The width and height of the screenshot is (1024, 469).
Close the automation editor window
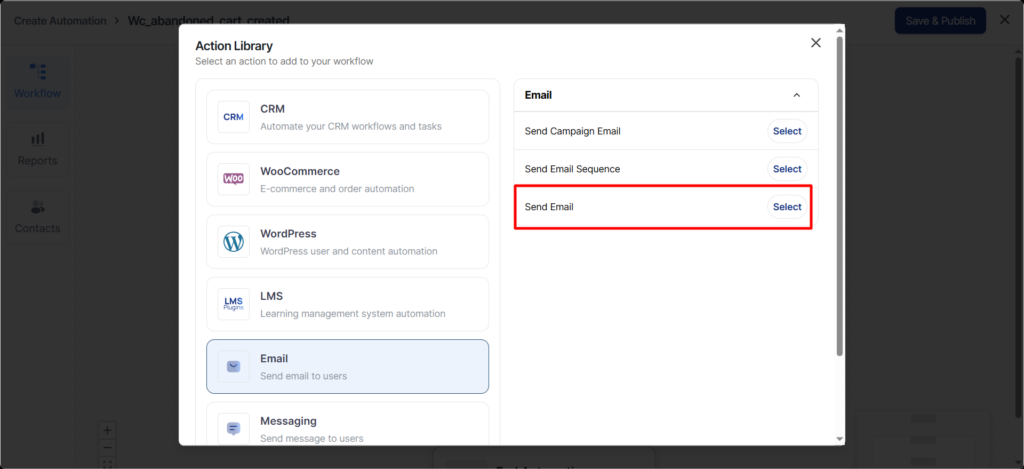tap(1004, 20)
